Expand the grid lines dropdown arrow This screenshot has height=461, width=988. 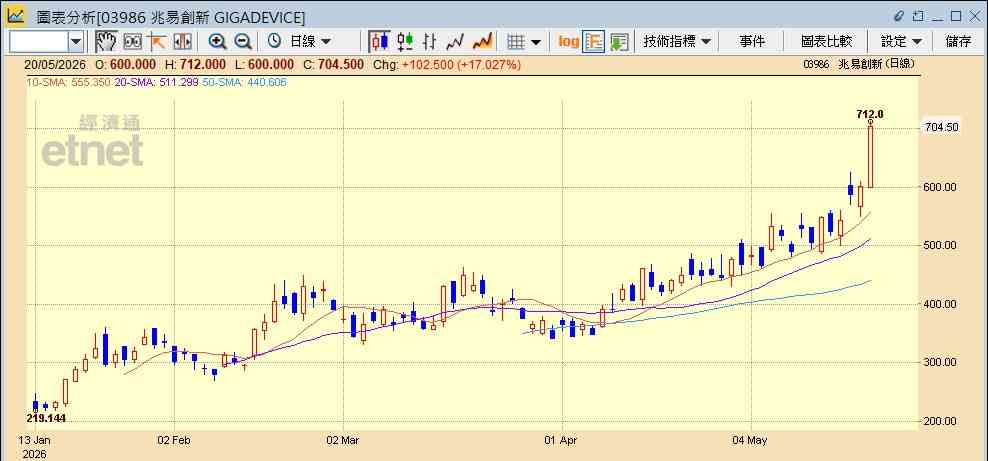click(x=536, y=43)
